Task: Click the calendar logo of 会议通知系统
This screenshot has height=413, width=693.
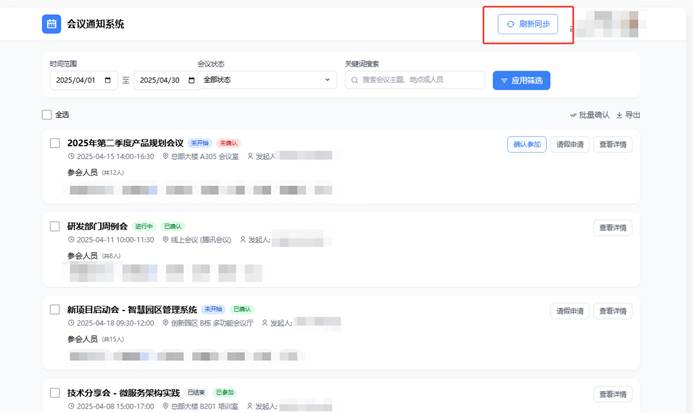Action: [51, 24]
